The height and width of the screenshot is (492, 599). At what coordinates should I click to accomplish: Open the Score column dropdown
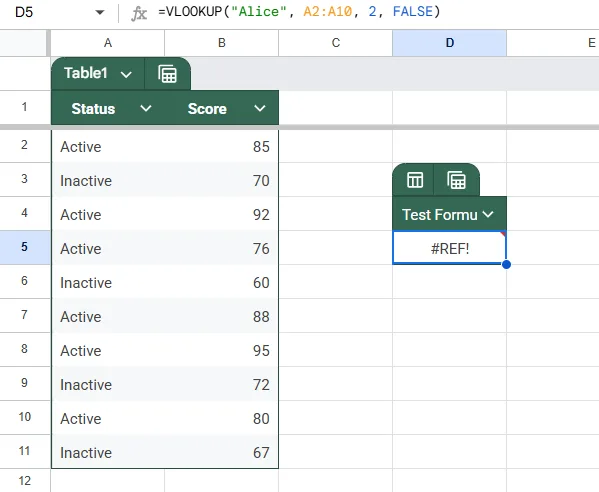pyautogui.click(x=260, y=108)
